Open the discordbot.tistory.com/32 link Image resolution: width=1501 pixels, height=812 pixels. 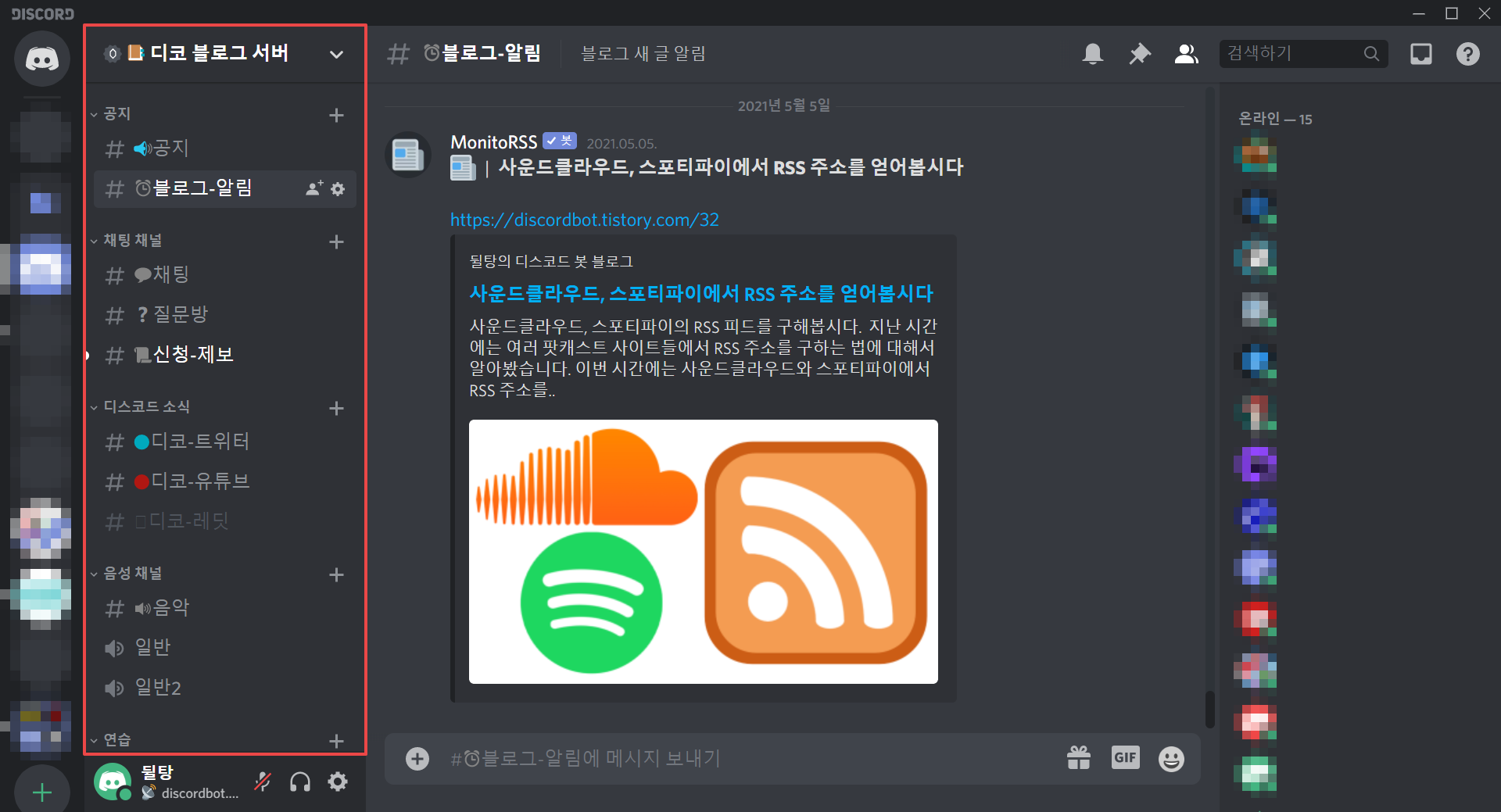pyautogui.click(x=585, y=220)
